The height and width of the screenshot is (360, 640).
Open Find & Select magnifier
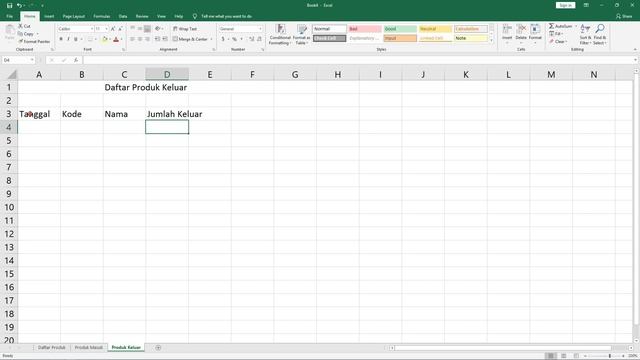(600, 35)
